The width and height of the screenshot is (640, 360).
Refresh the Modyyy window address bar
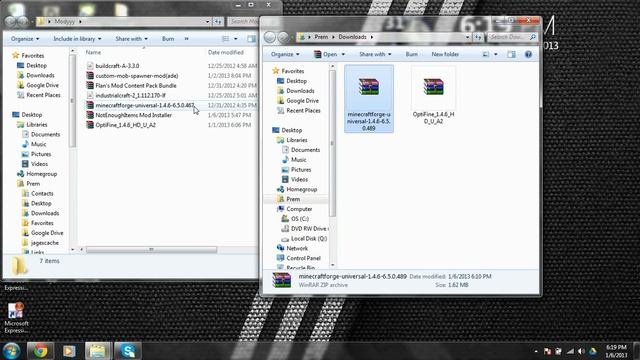(x=218, y=21)
